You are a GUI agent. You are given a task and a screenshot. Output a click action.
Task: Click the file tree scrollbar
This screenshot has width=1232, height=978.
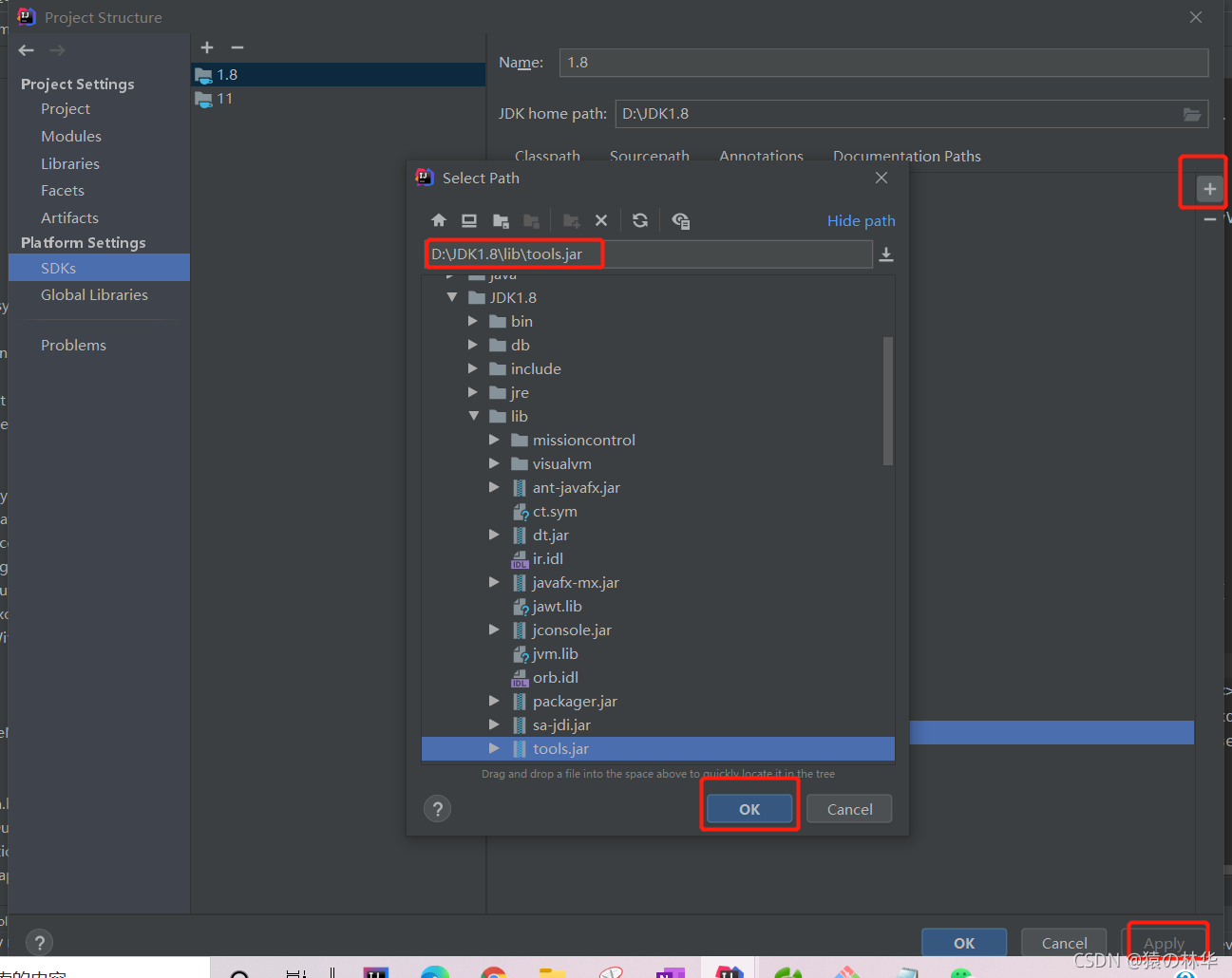pyautogui.click(x=887, y=399)
